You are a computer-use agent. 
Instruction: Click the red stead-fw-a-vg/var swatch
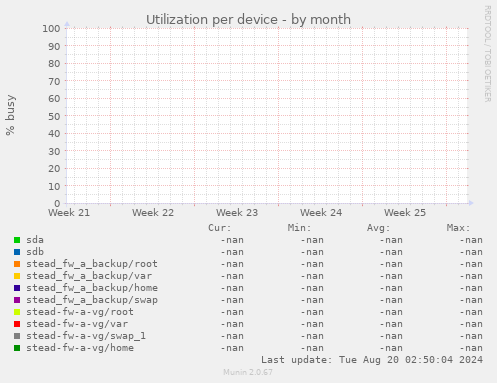click(x=17, y=324)
